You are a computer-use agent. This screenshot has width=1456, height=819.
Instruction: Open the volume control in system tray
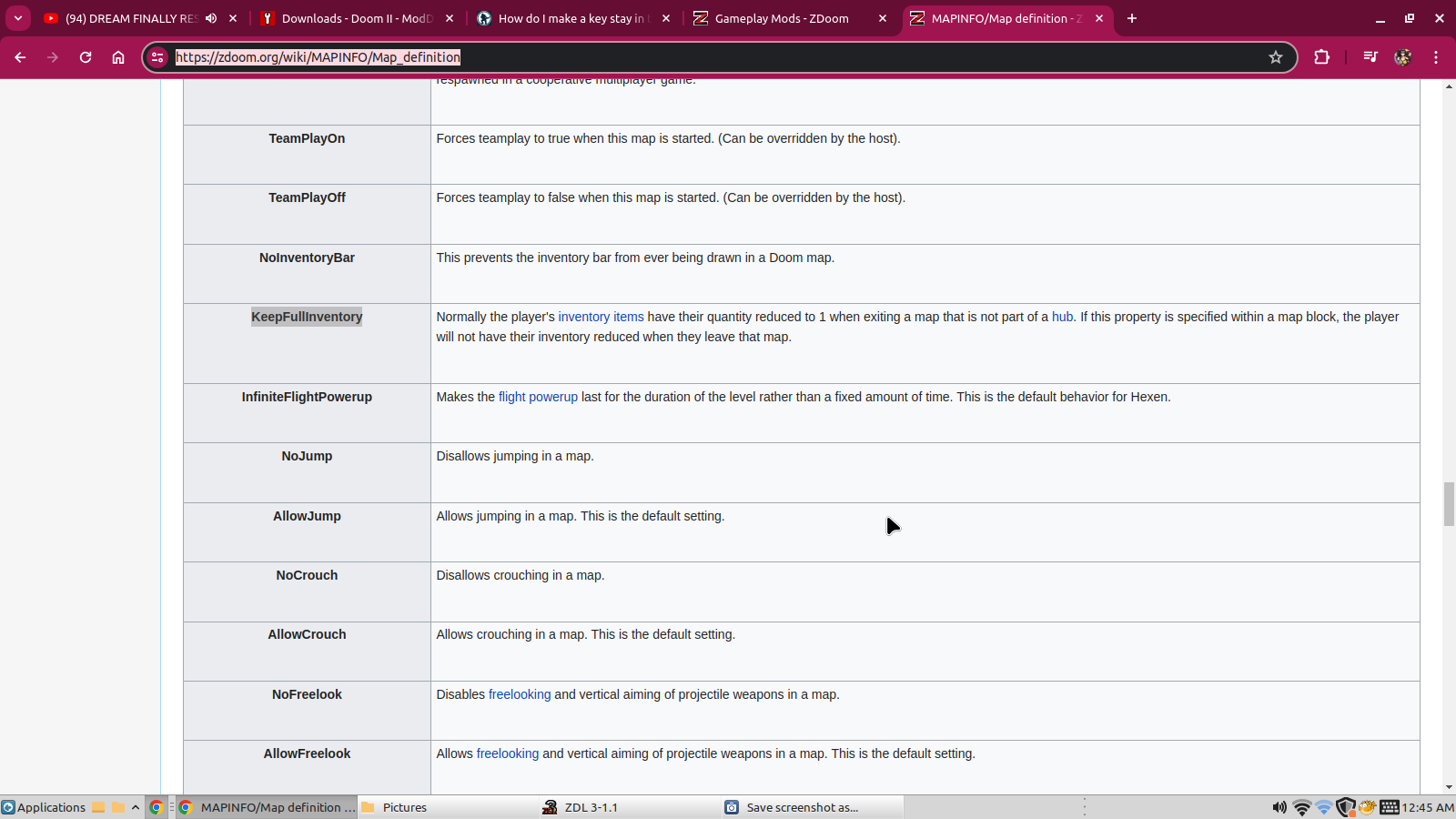pos(1279,807)
